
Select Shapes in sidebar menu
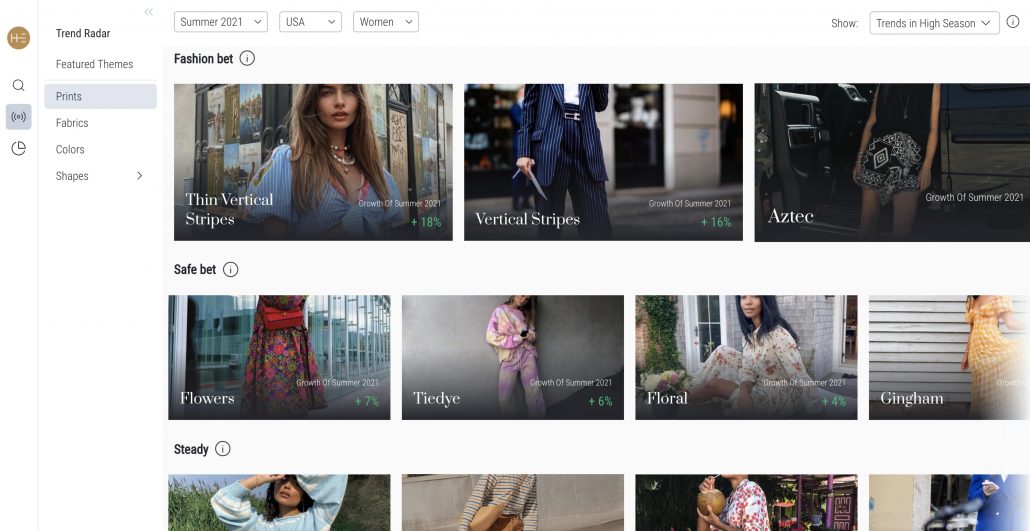pos(72,175)
